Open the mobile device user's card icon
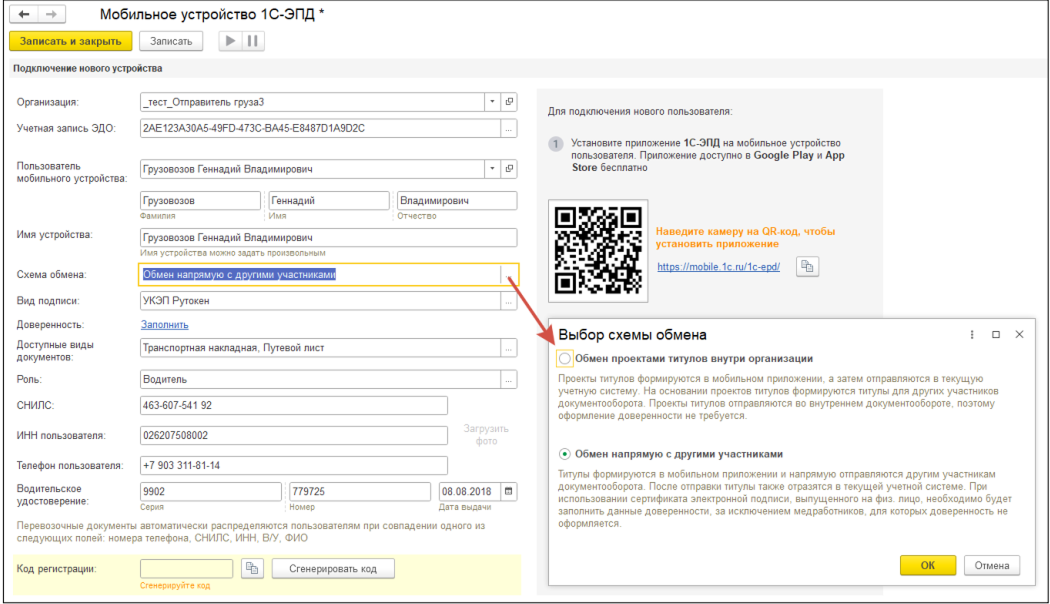 pos(509,169)
